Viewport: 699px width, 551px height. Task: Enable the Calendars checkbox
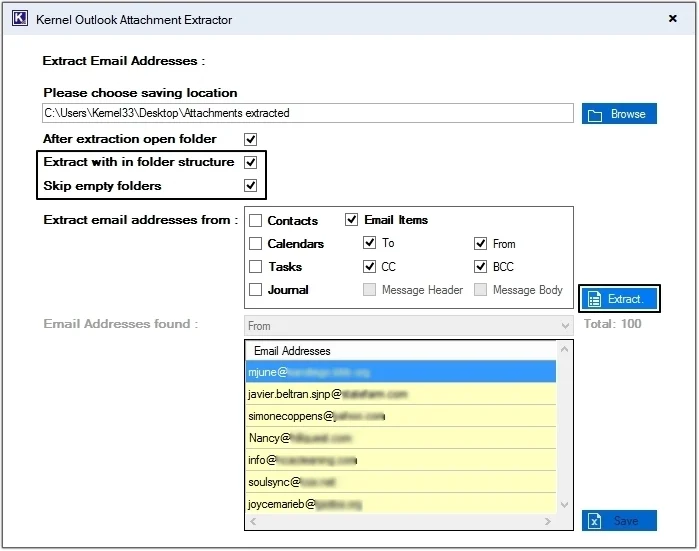(255, 244)
